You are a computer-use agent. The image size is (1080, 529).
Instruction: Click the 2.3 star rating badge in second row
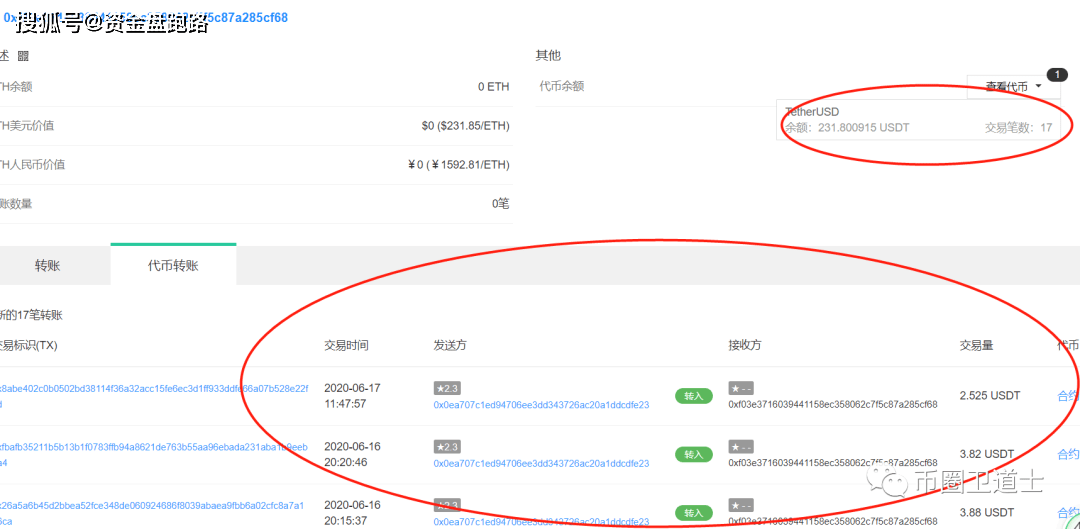click(447, 447)
